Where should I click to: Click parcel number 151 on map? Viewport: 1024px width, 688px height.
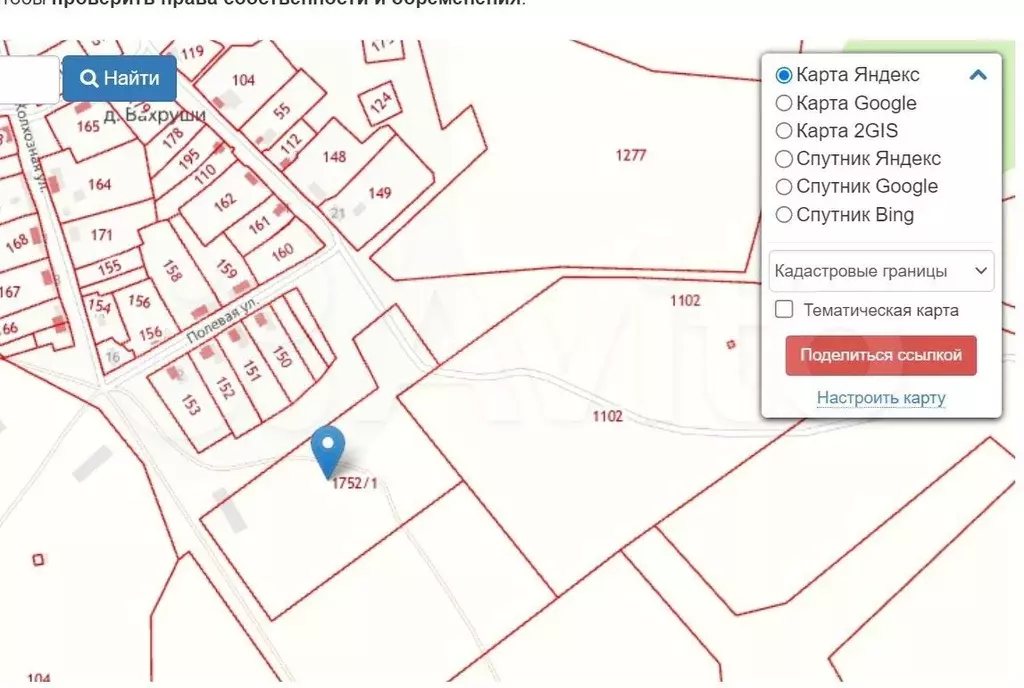pyautogui.click(x=252, y=370)
